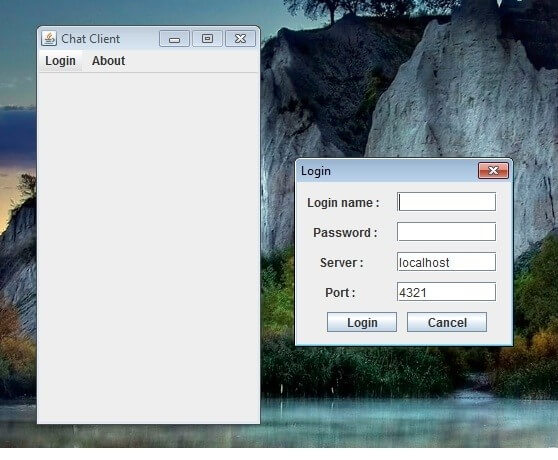
Task: Open the Login menu in menu bar
Action: 60,61
